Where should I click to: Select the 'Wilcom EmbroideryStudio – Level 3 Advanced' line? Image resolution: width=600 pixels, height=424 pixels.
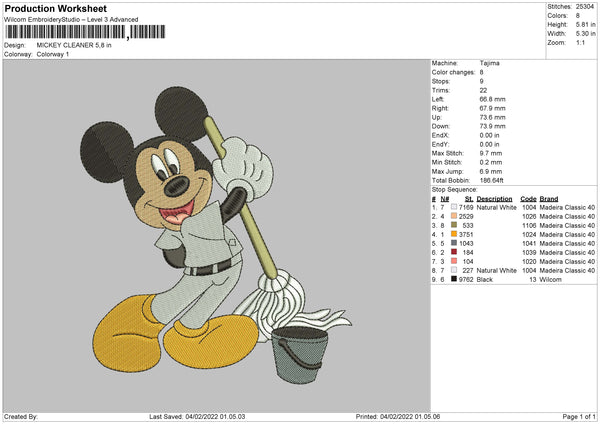click(71, 20)
